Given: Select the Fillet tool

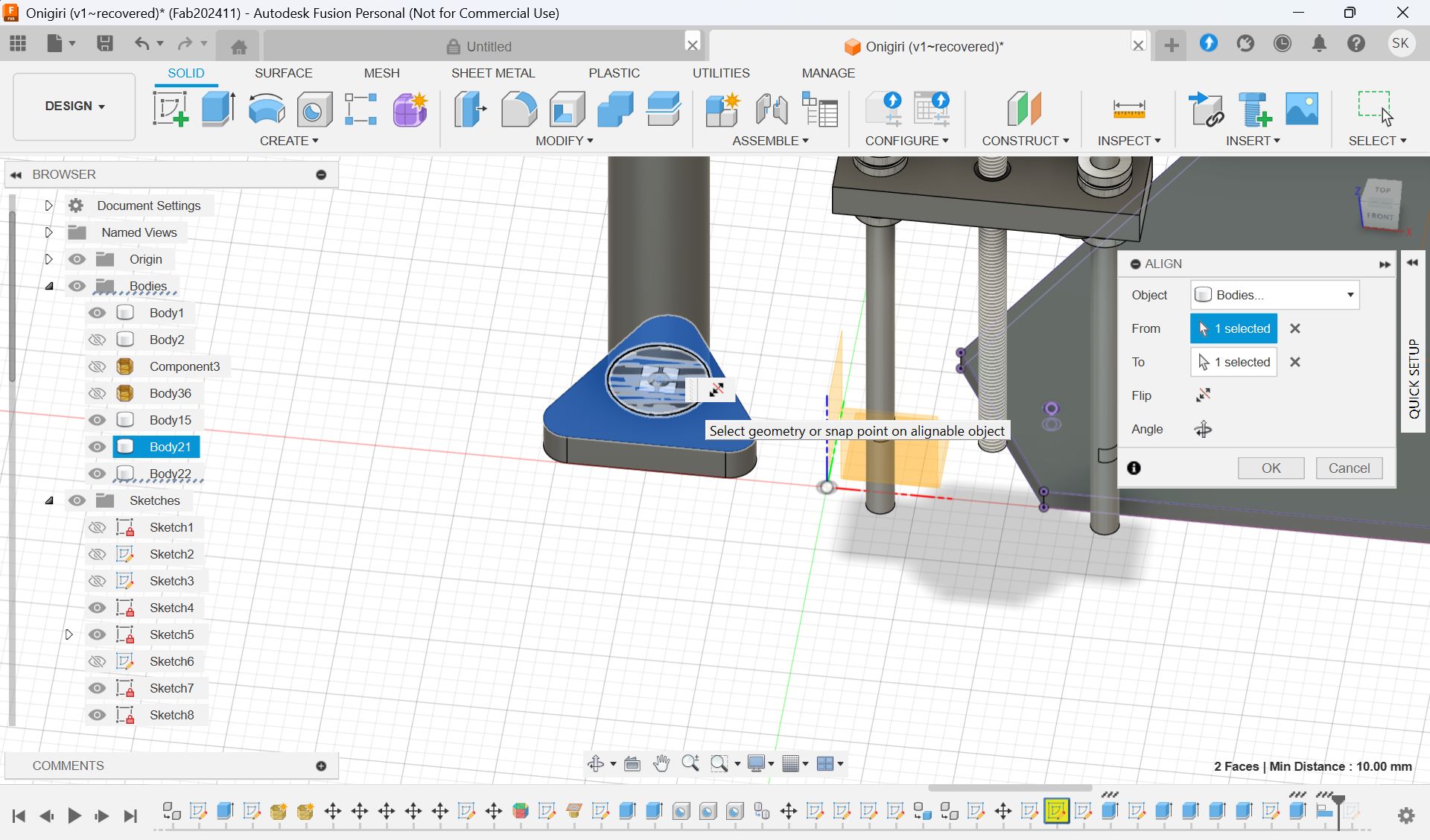Looking at the screenshot, I should (x=519, y=109).
